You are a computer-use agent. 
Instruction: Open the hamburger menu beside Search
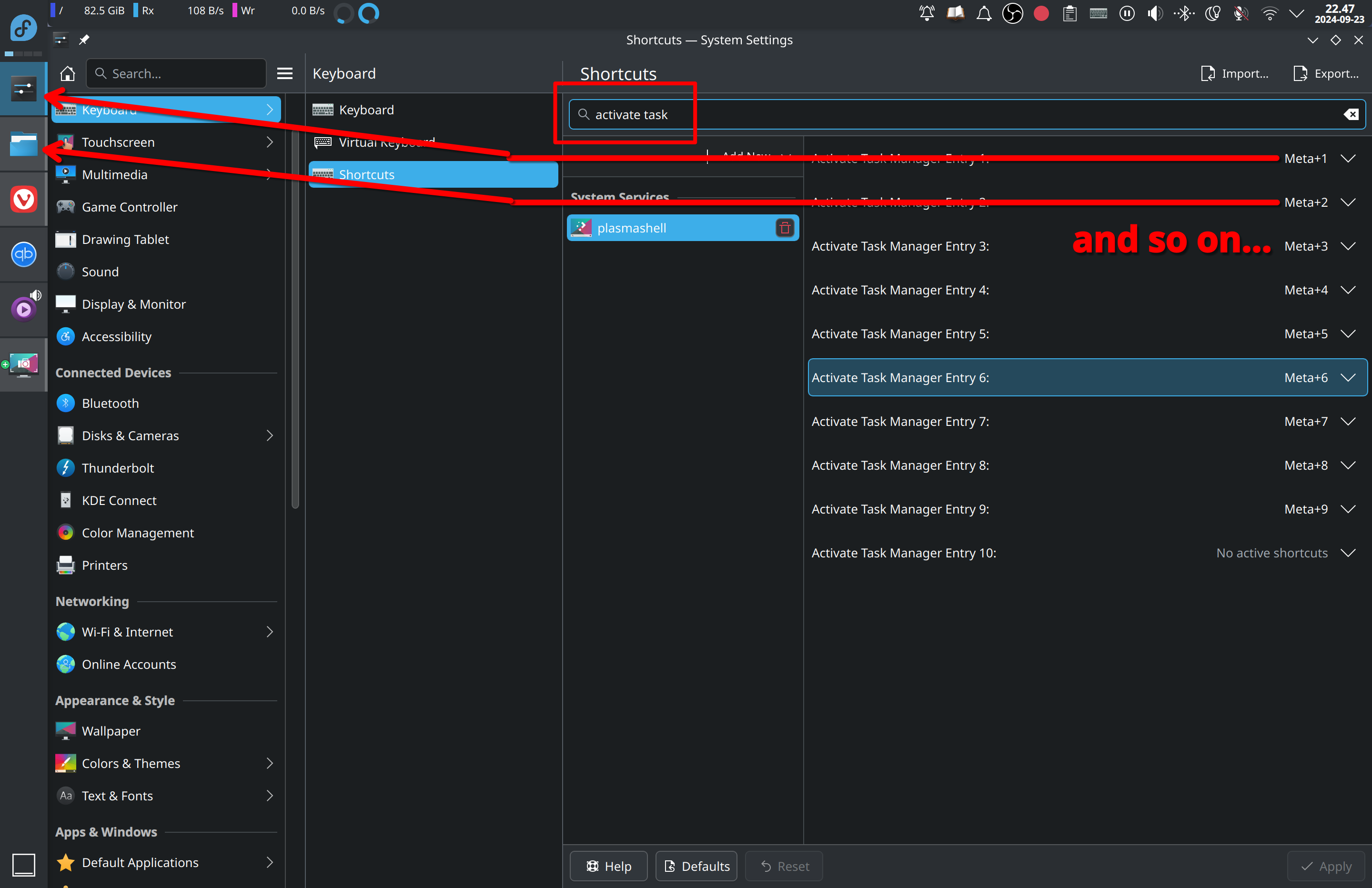tap(285, 73)
